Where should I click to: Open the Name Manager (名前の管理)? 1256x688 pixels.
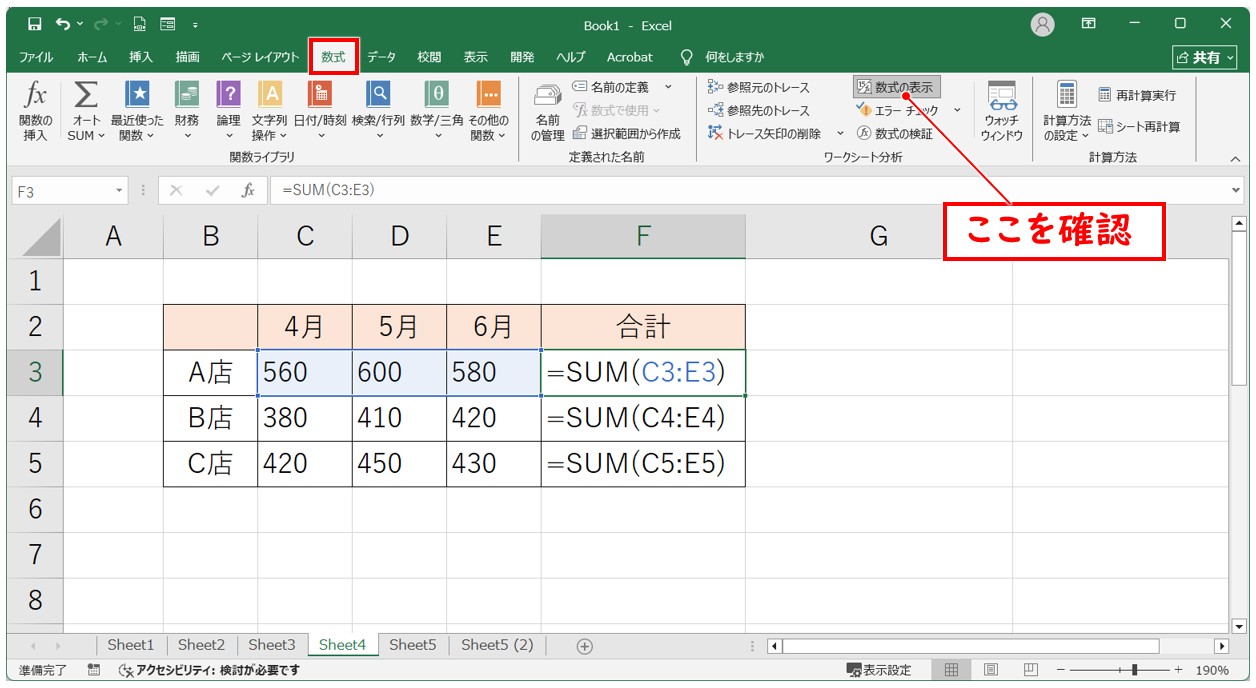click(547, 110)
